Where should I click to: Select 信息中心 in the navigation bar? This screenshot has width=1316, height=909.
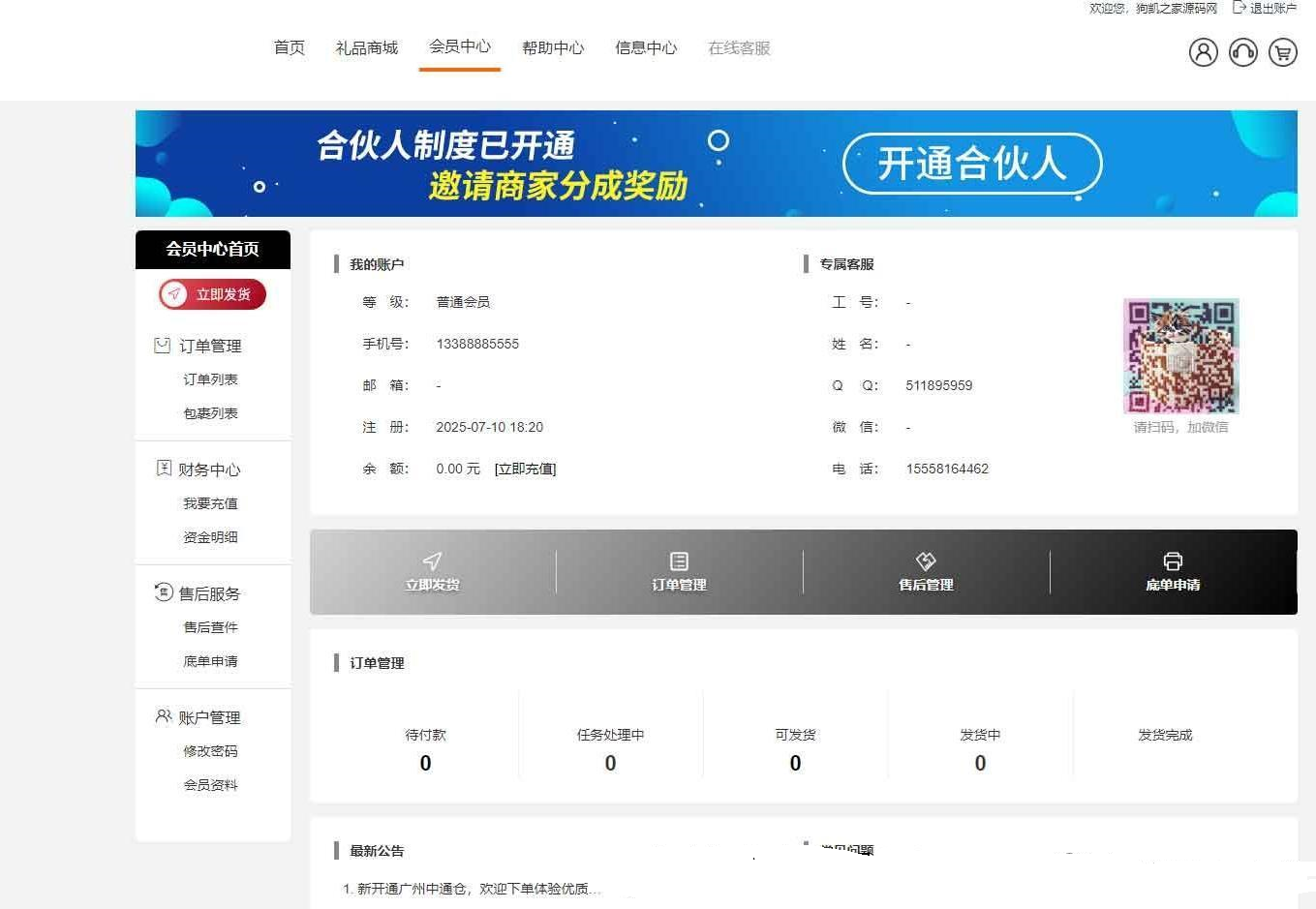point(646,46)
